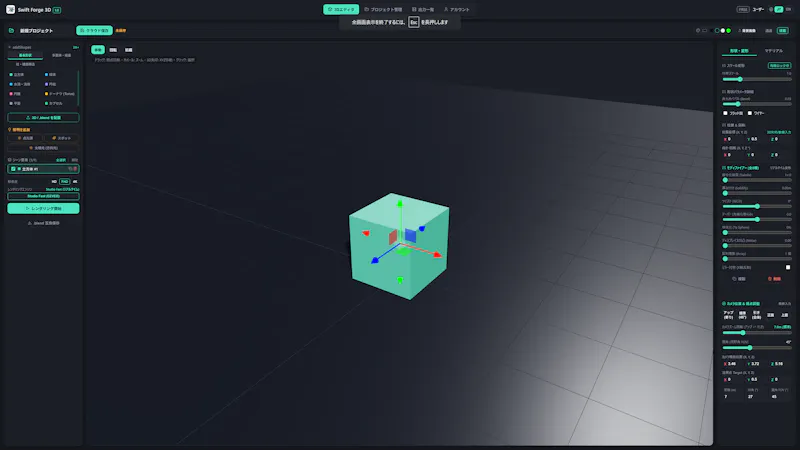Toggle the mirror checkbox under modifiers

[788, 267]
